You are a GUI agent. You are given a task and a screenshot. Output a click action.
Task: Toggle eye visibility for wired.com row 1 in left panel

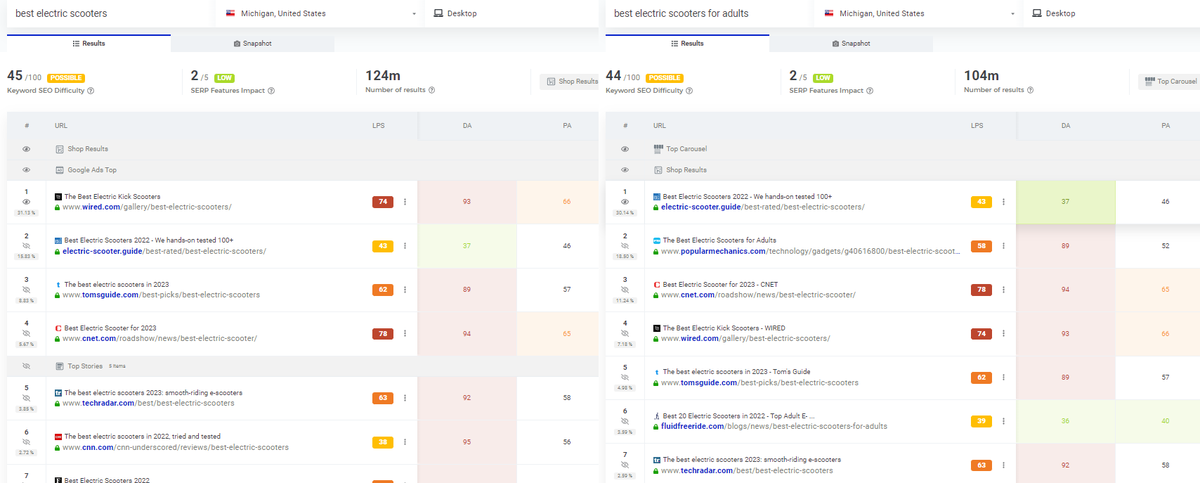[27, 202]
